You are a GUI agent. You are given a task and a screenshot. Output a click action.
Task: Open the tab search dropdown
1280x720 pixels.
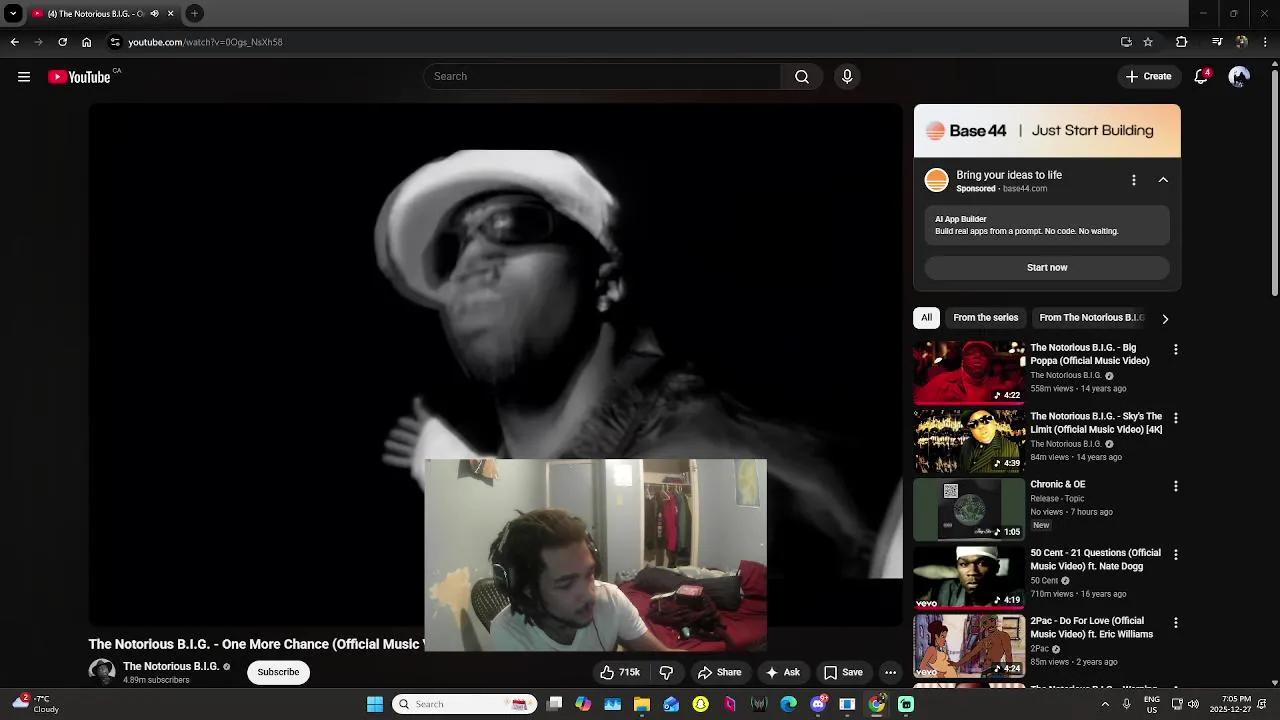coord(13,14)
